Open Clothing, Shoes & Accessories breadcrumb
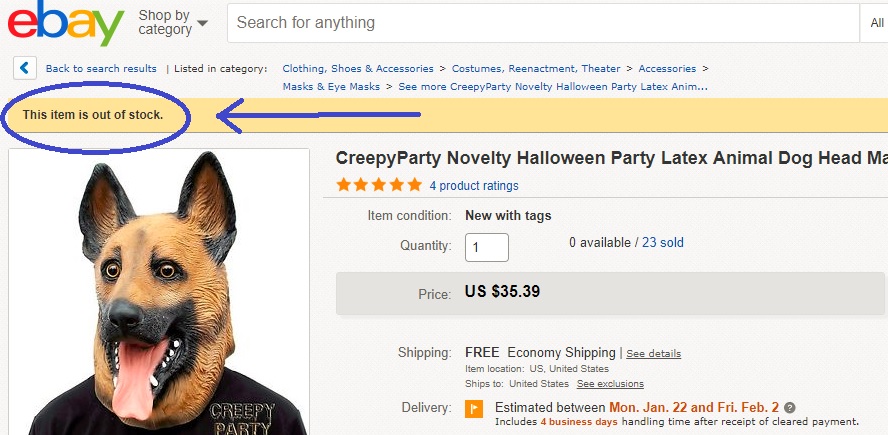This screenshot has height=435, width=888. 358,69
